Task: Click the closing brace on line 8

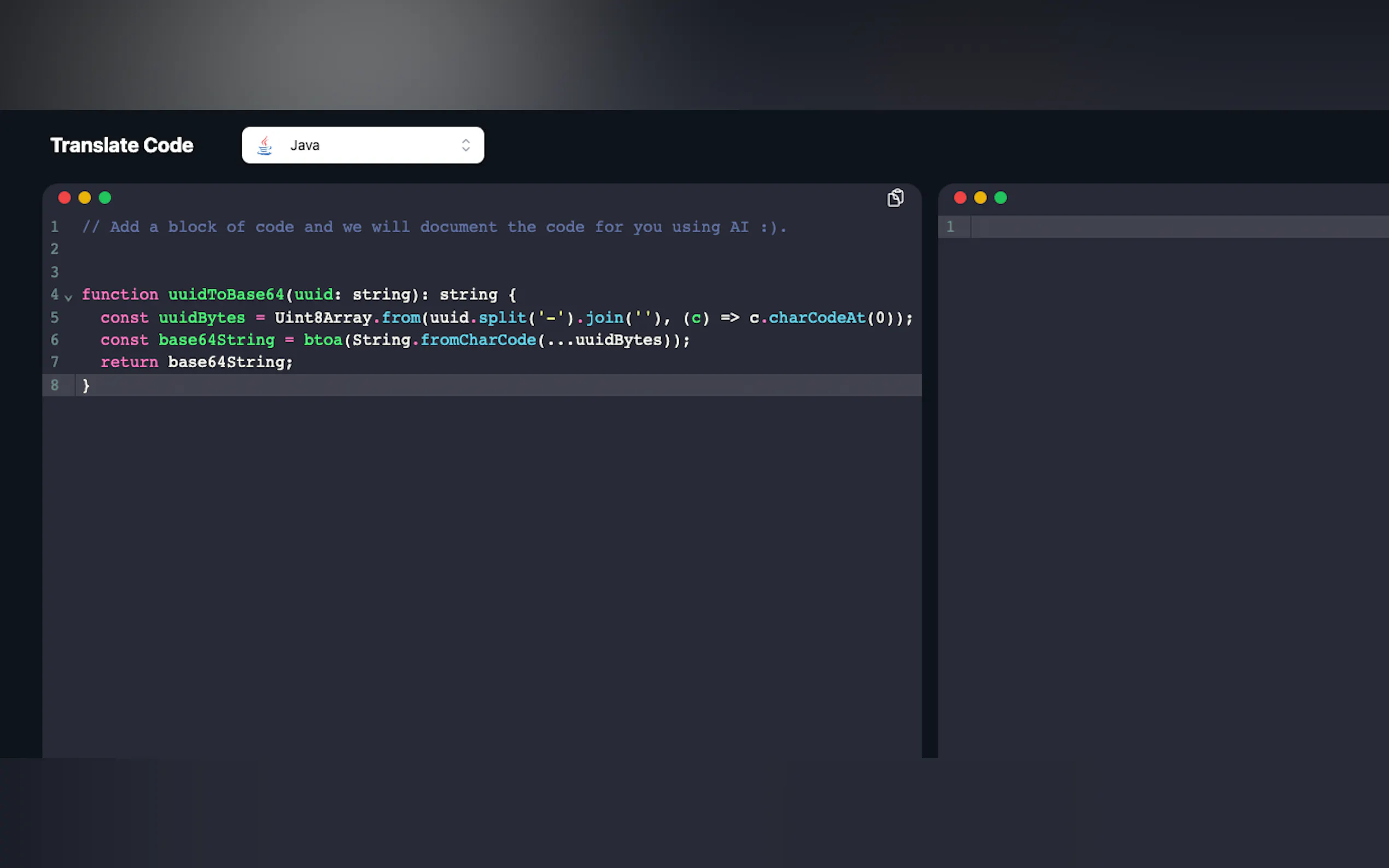Action: [86, 385]
